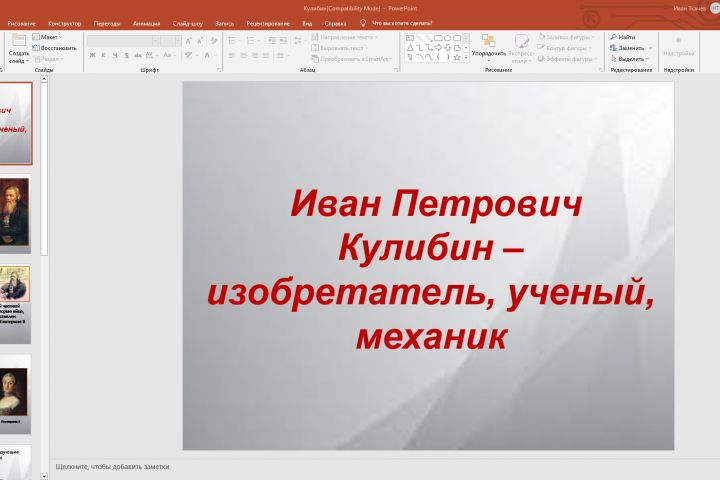Switch to the Анимация tab
The height and width of the screenshot is (480, 720).
coord(146,23)
